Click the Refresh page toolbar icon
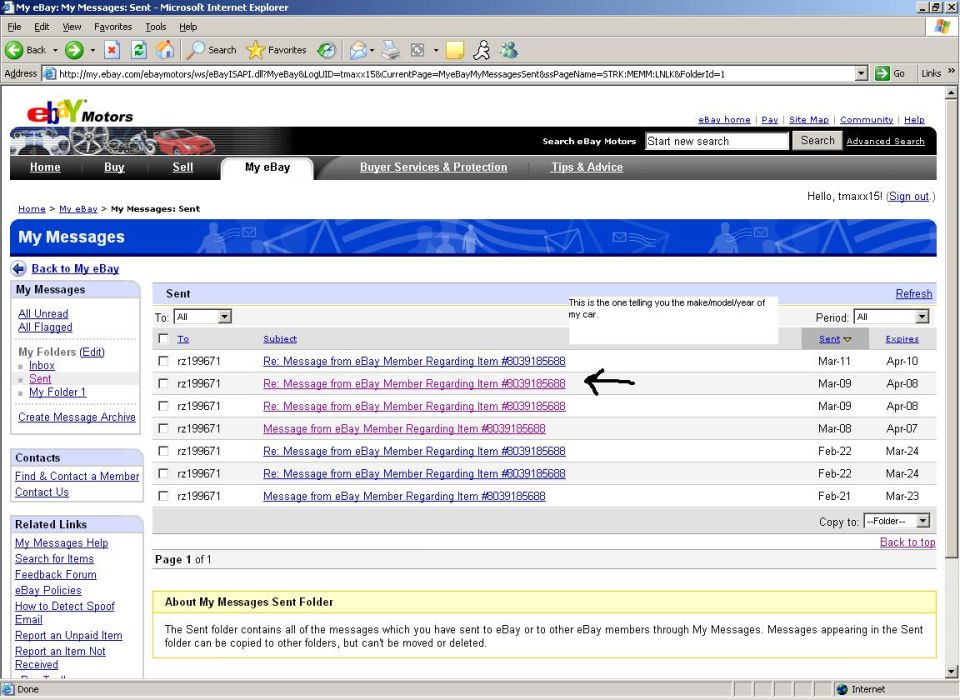This screenshot has height=700, width=960. point(139,50)
